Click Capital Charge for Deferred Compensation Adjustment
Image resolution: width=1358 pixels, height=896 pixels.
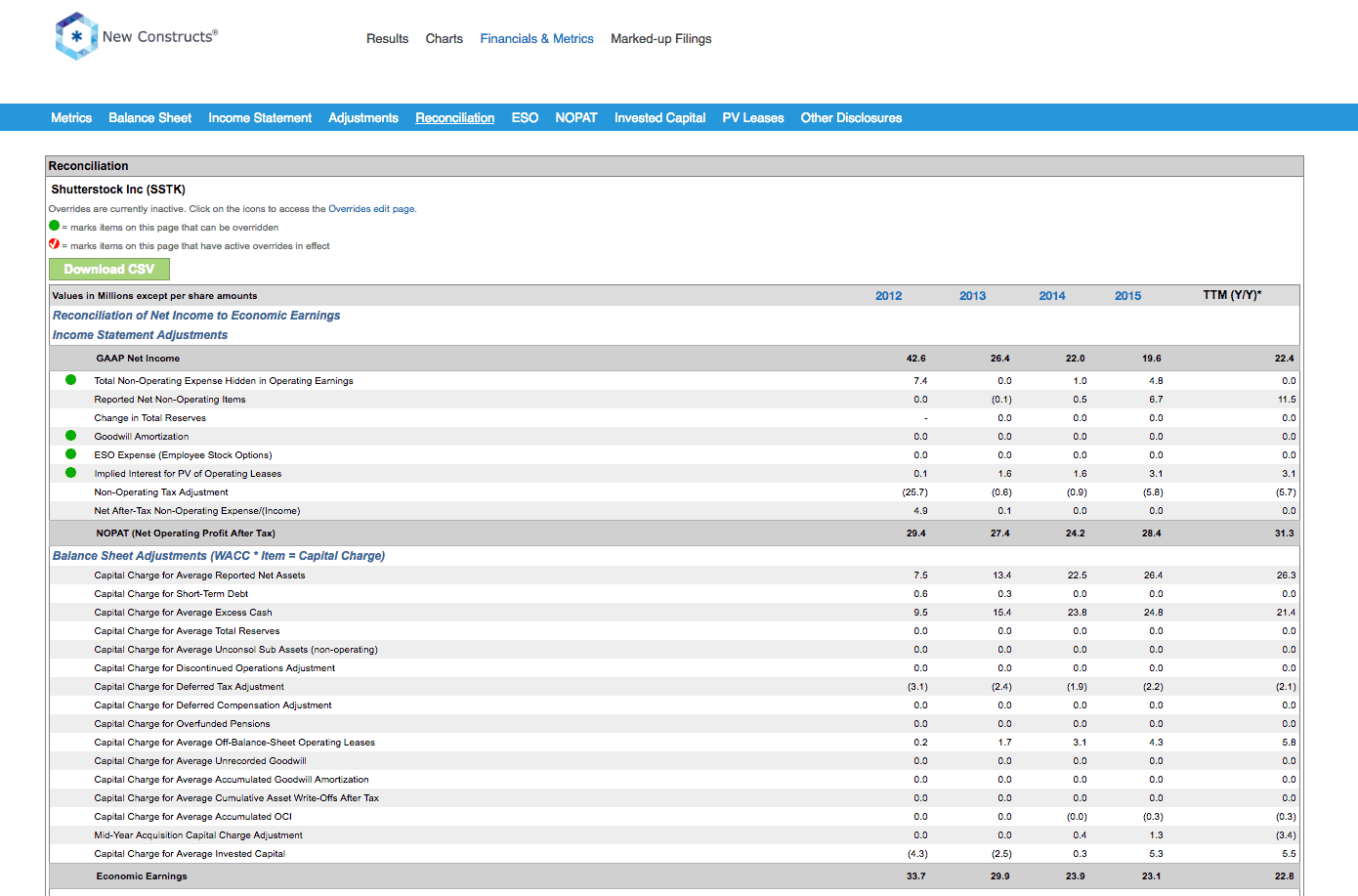point(213,705)
